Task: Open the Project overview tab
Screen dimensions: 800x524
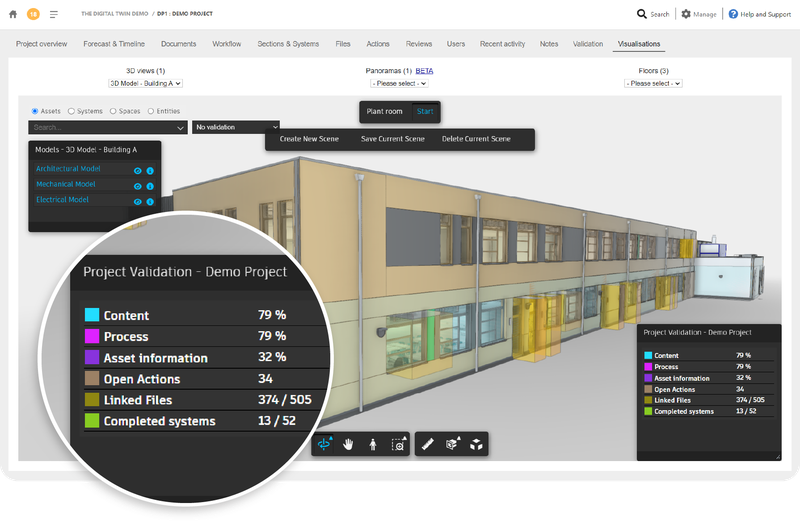Action: [41, 44]
